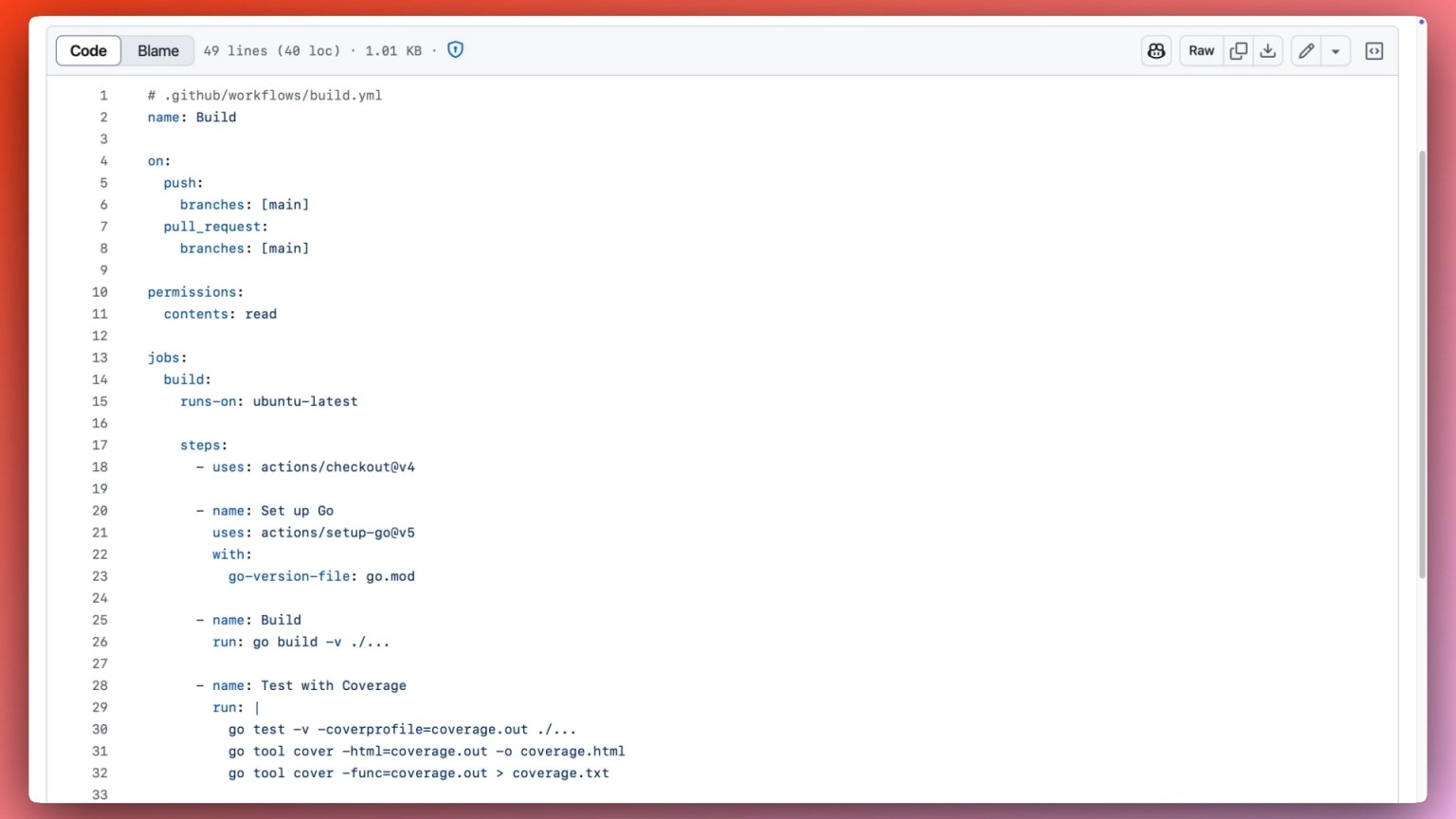Select the Code tab
Image resolution: width=1456 pixels, height=819 pixels.
pos(88,50)
